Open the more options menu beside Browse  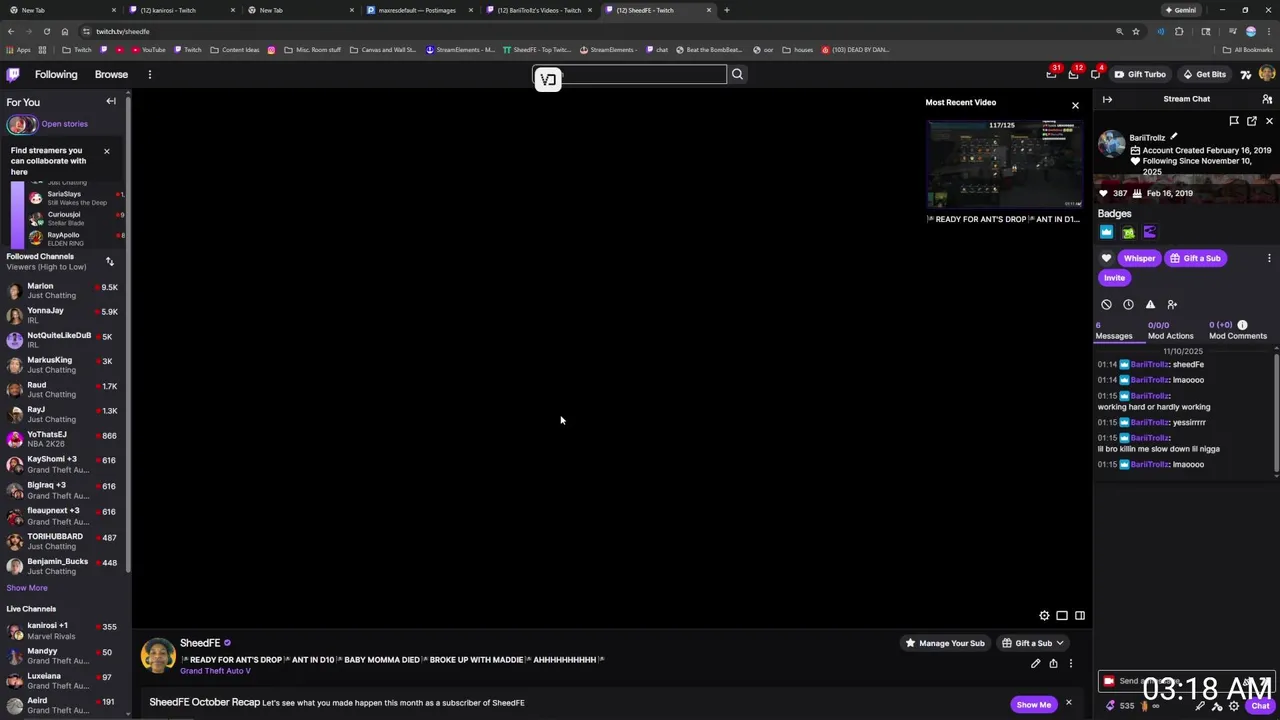pos(150,74)
